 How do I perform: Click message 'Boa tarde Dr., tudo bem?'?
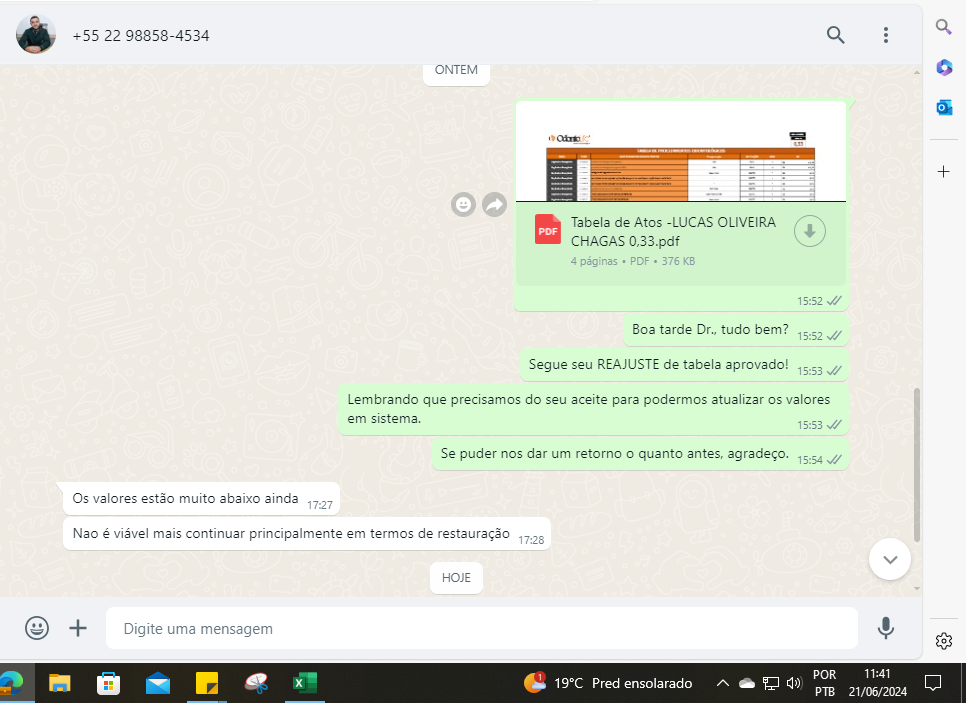click(x=710, y=330)
